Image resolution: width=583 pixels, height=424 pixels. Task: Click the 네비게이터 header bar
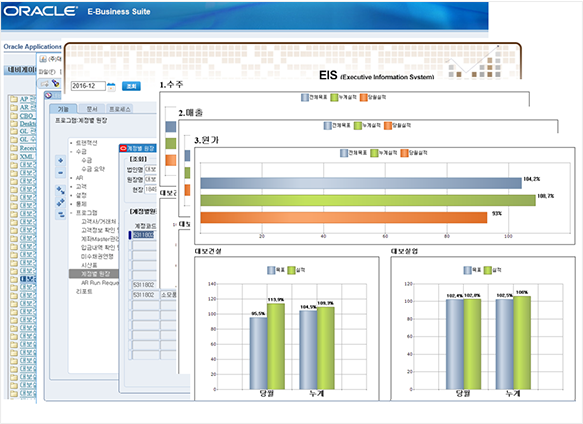pos(20,70)
